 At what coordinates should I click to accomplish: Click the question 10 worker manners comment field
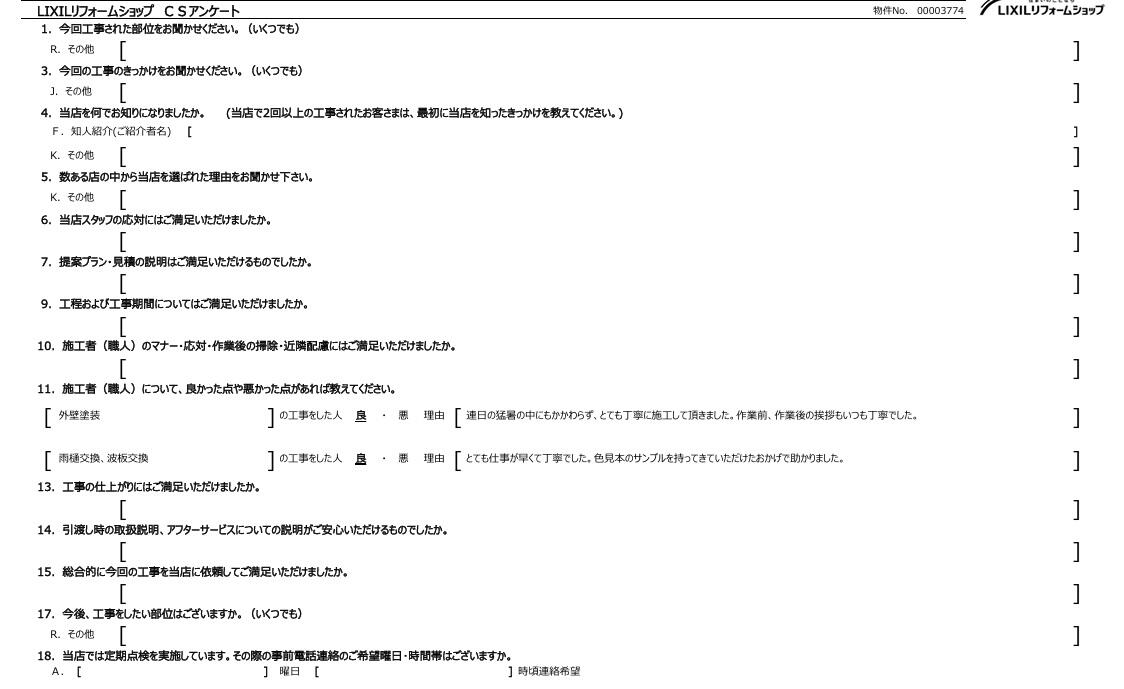[598, 369]
